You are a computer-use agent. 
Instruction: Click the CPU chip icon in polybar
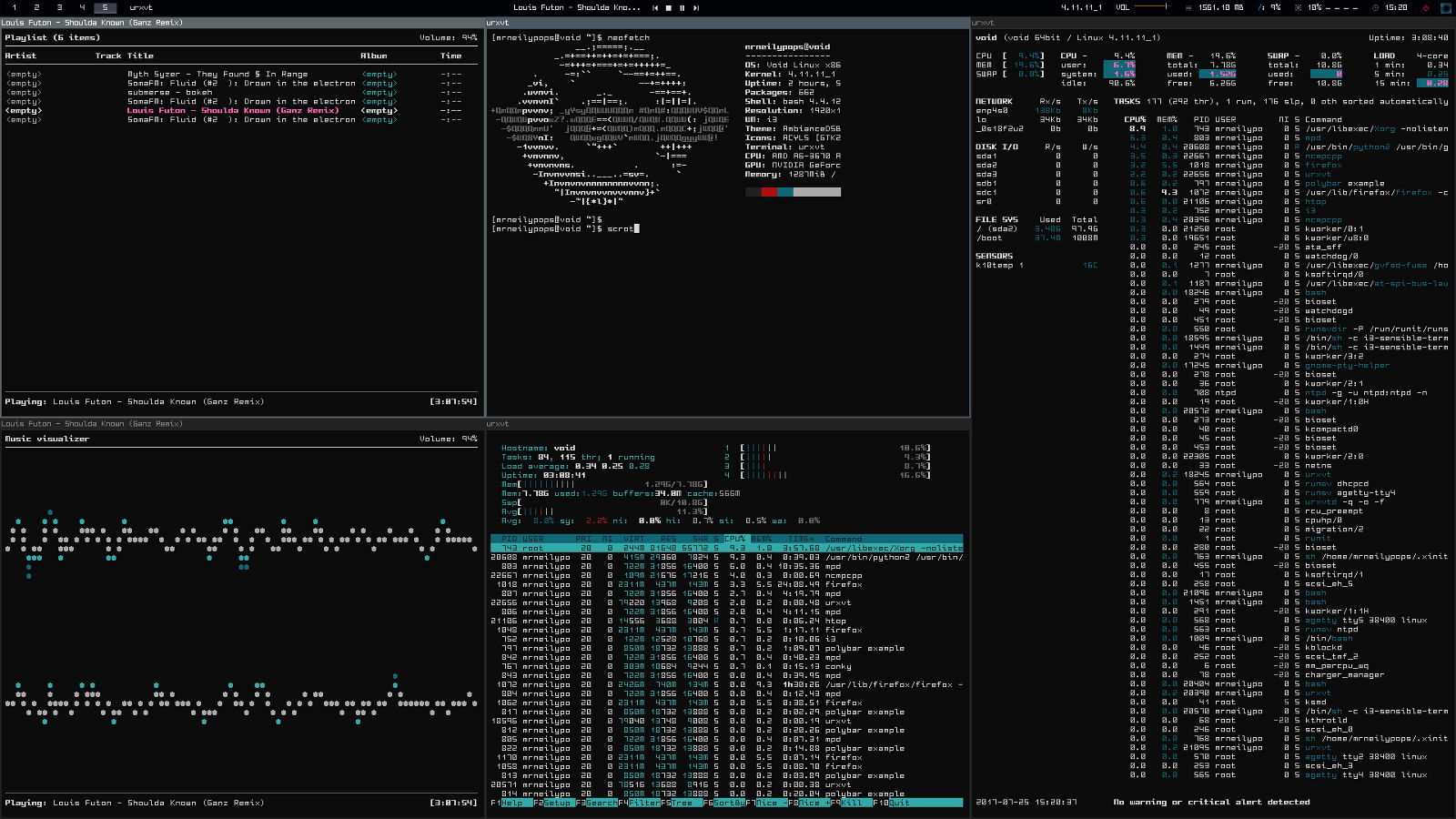pos(1299,7)
